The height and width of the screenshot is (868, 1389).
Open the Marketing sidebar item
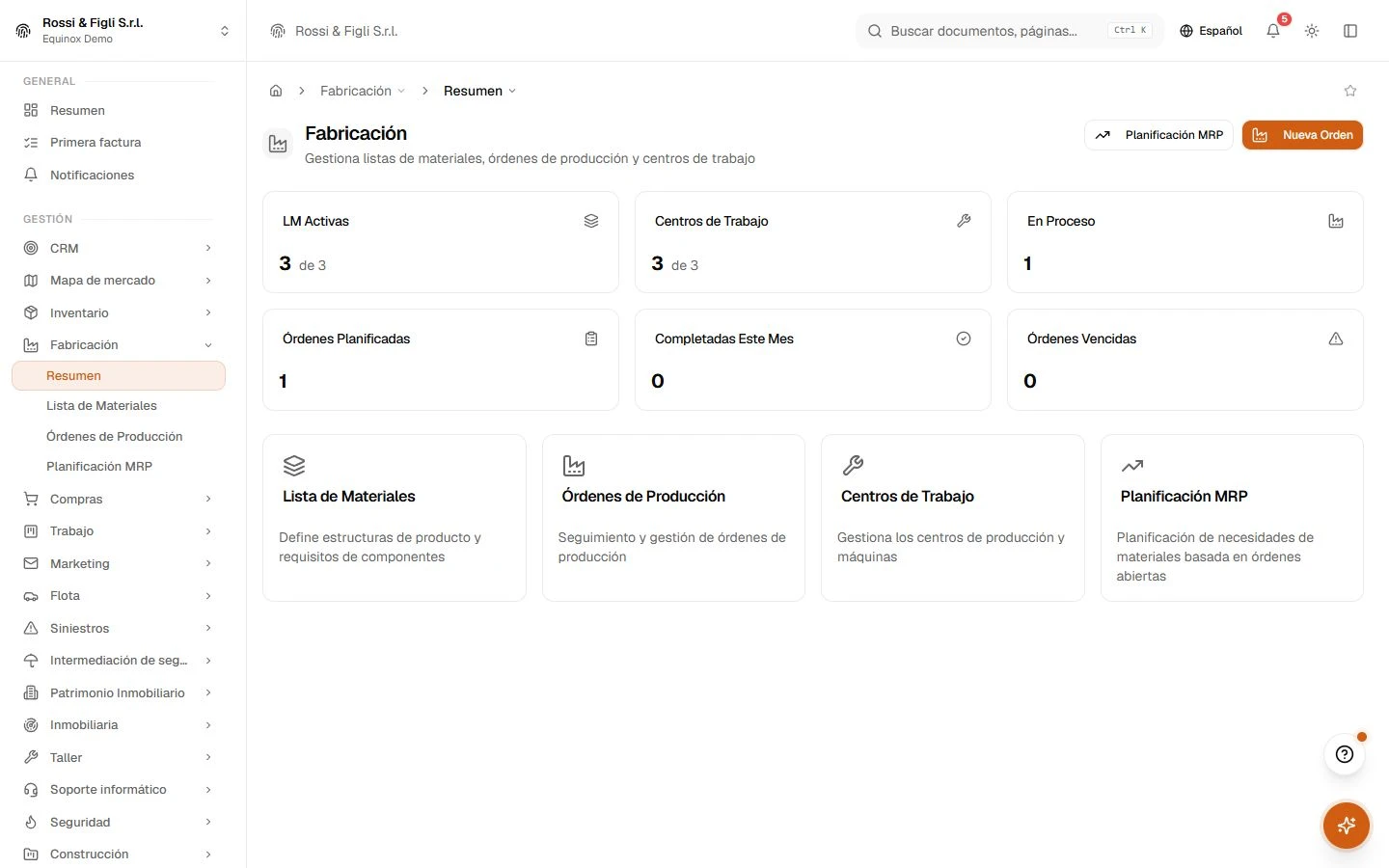click(118, 563)
